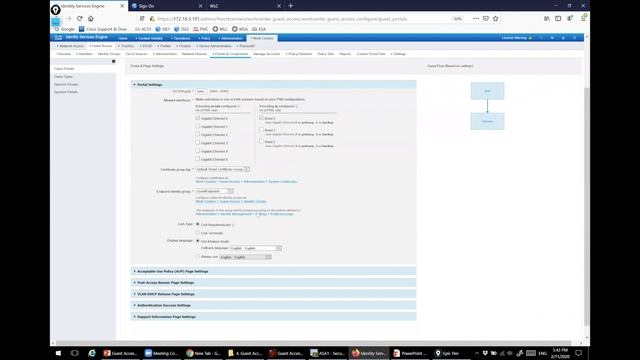Click inside the HTTPS port field
This screenshot has width=640, height=360.
[201, 91]
